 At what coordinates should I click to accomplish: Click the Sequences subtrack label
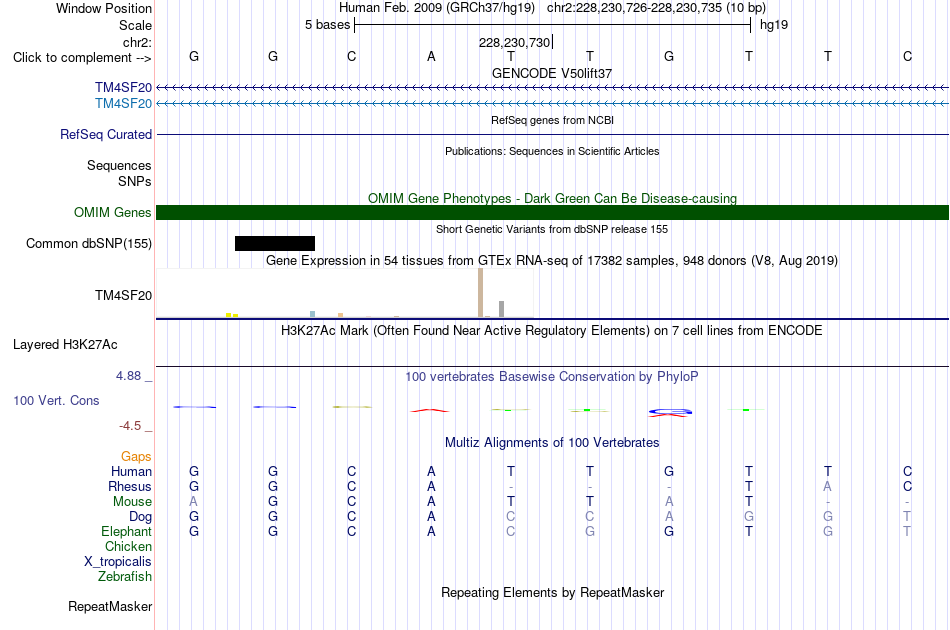[119, 165]
